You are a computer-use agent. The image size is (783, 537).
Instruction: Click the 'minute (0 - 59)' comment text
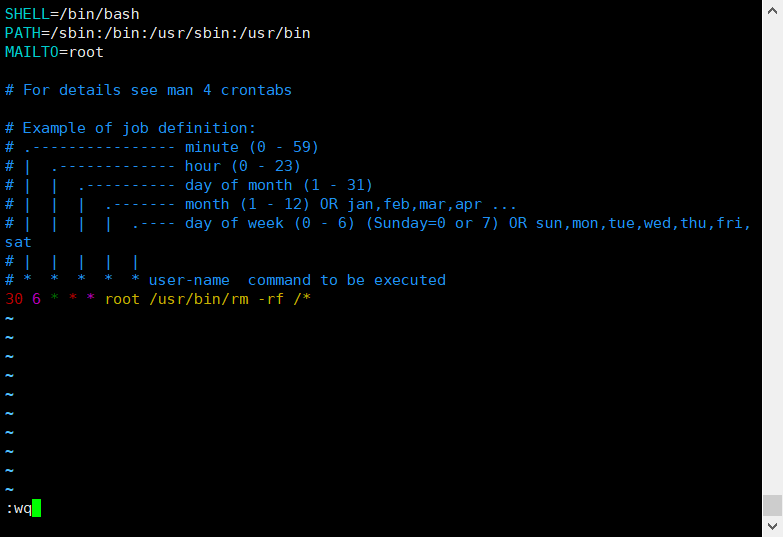pyautogui.click(x=252, y=147)
